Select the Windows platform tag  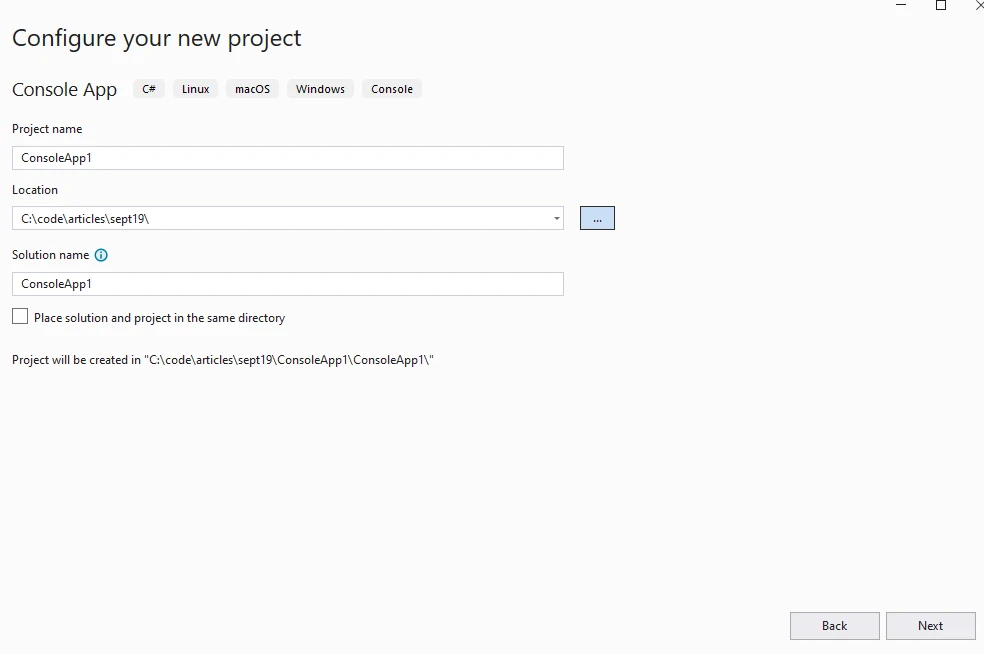click(x=320, y=89)
